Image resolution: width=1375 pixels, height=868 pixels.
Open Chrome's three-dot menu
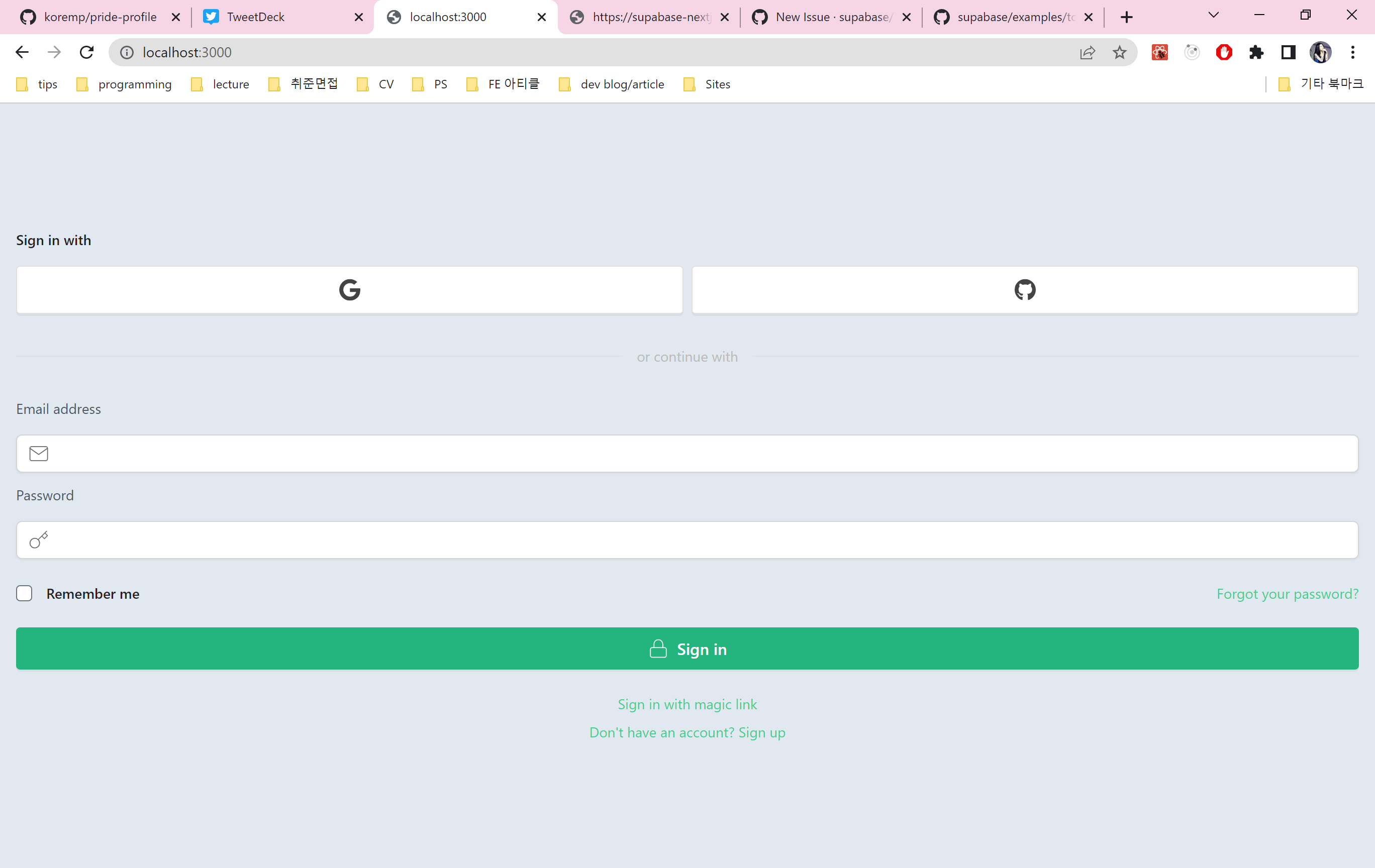coord(1353,52)
